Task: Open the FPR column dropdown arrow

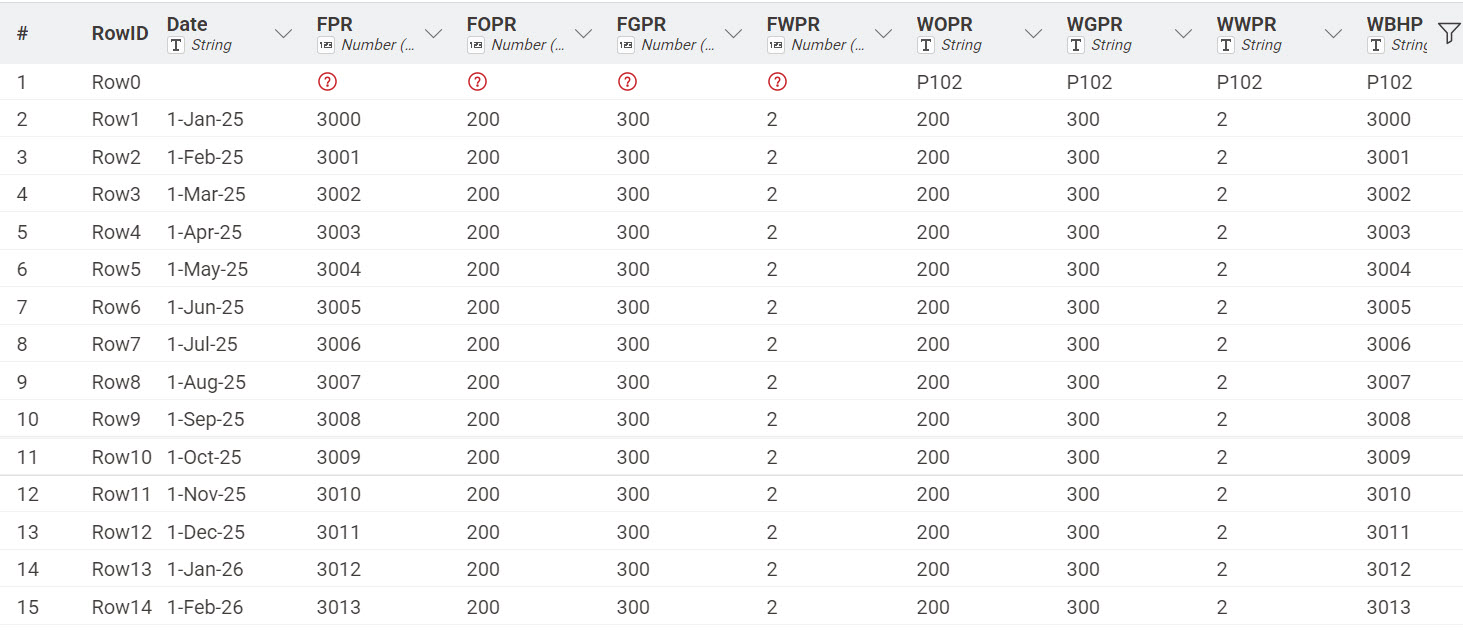Action: pos(434,34)
